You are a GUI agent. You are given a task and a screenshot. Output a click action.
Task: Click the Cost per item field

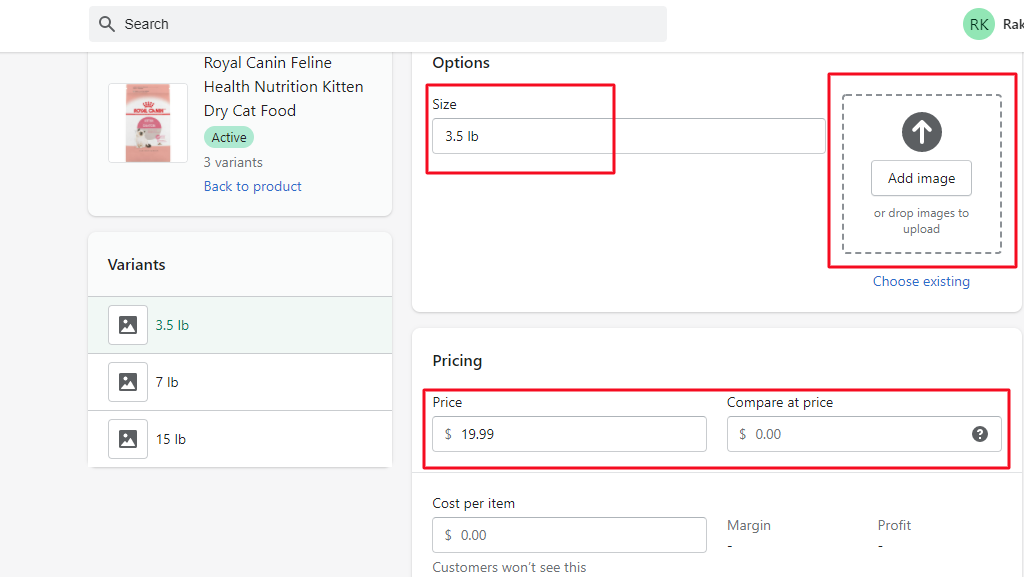(x=568, y=534)
